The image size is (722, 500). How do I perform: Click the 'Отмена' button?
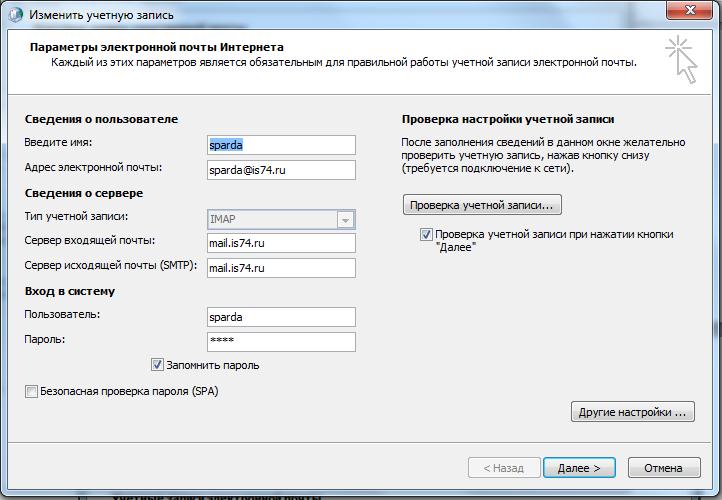click(x=663, y=467)
